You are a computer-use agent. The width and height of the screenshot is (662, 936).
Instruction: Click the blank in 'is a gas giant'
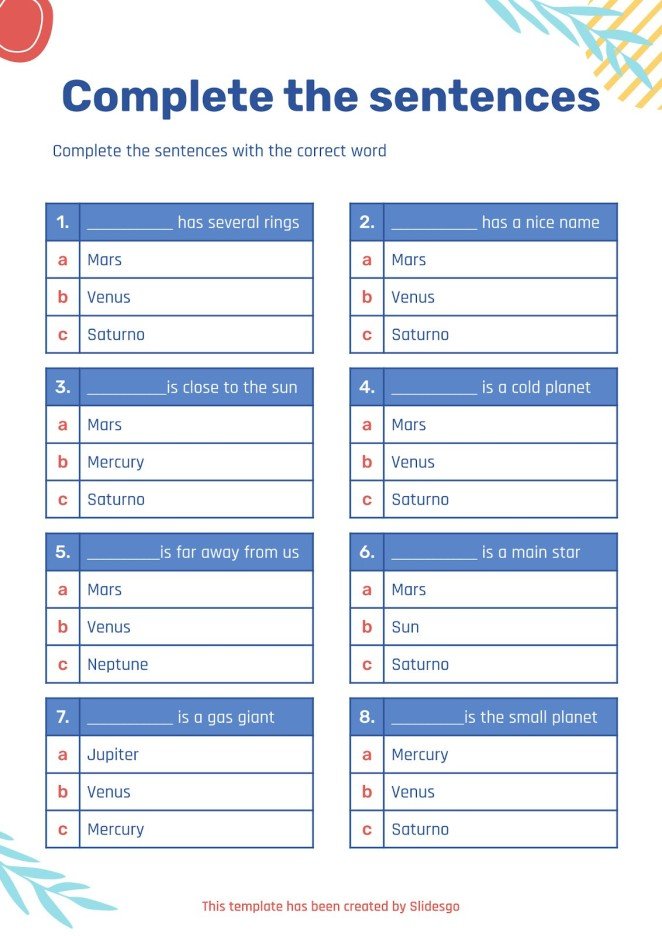point(130,719)
